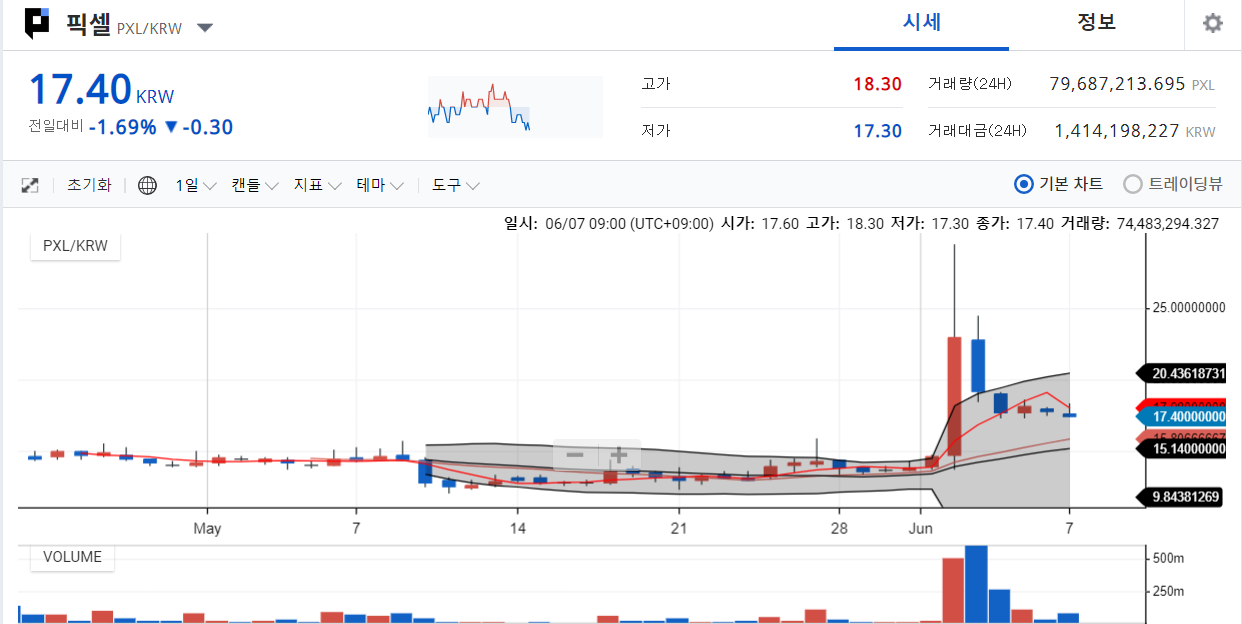Zoom in using the plus button
The width and height of the screenshot is (1242, 624).
tap(620, 454)
